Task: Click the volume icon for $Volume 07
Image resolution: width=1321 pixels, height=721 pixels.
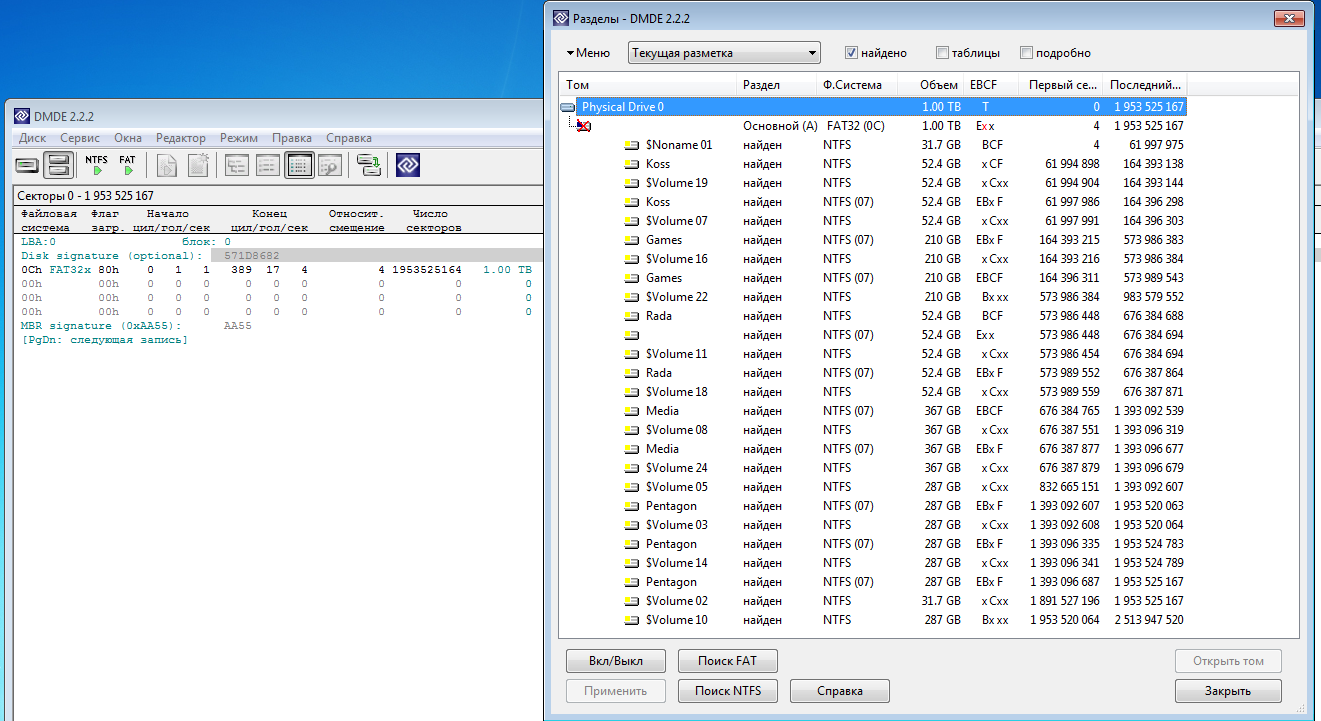Action: (x=631, y=221)
